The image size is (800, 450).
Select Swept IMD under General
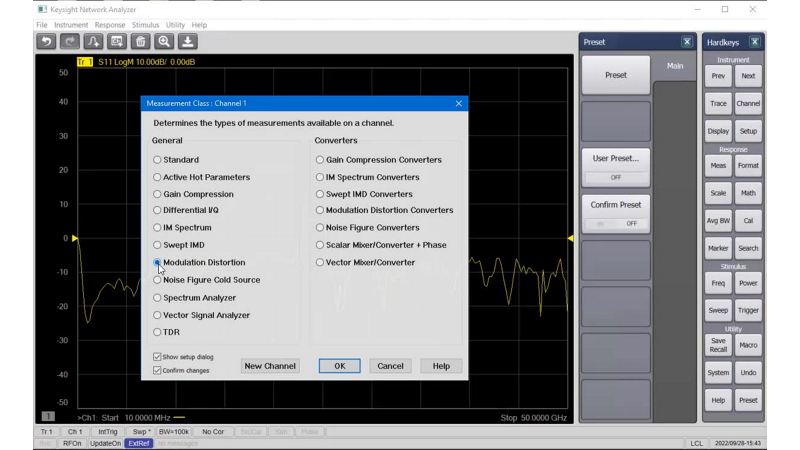[x=157, y=245]
